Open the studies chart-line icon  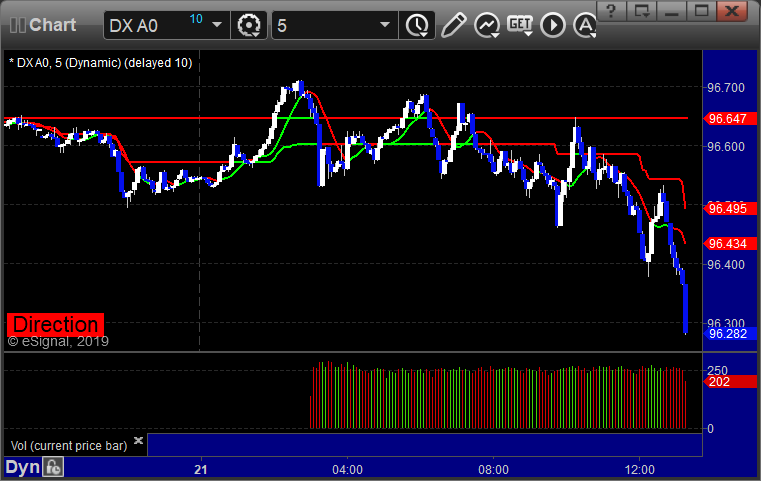coord(487,25)
